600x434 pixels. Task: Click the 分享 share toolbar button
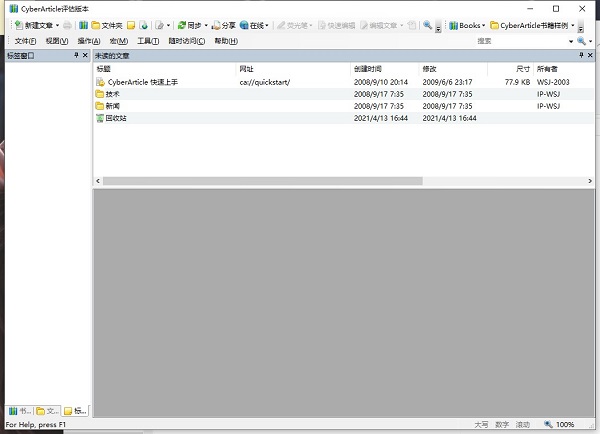[223, 26]
